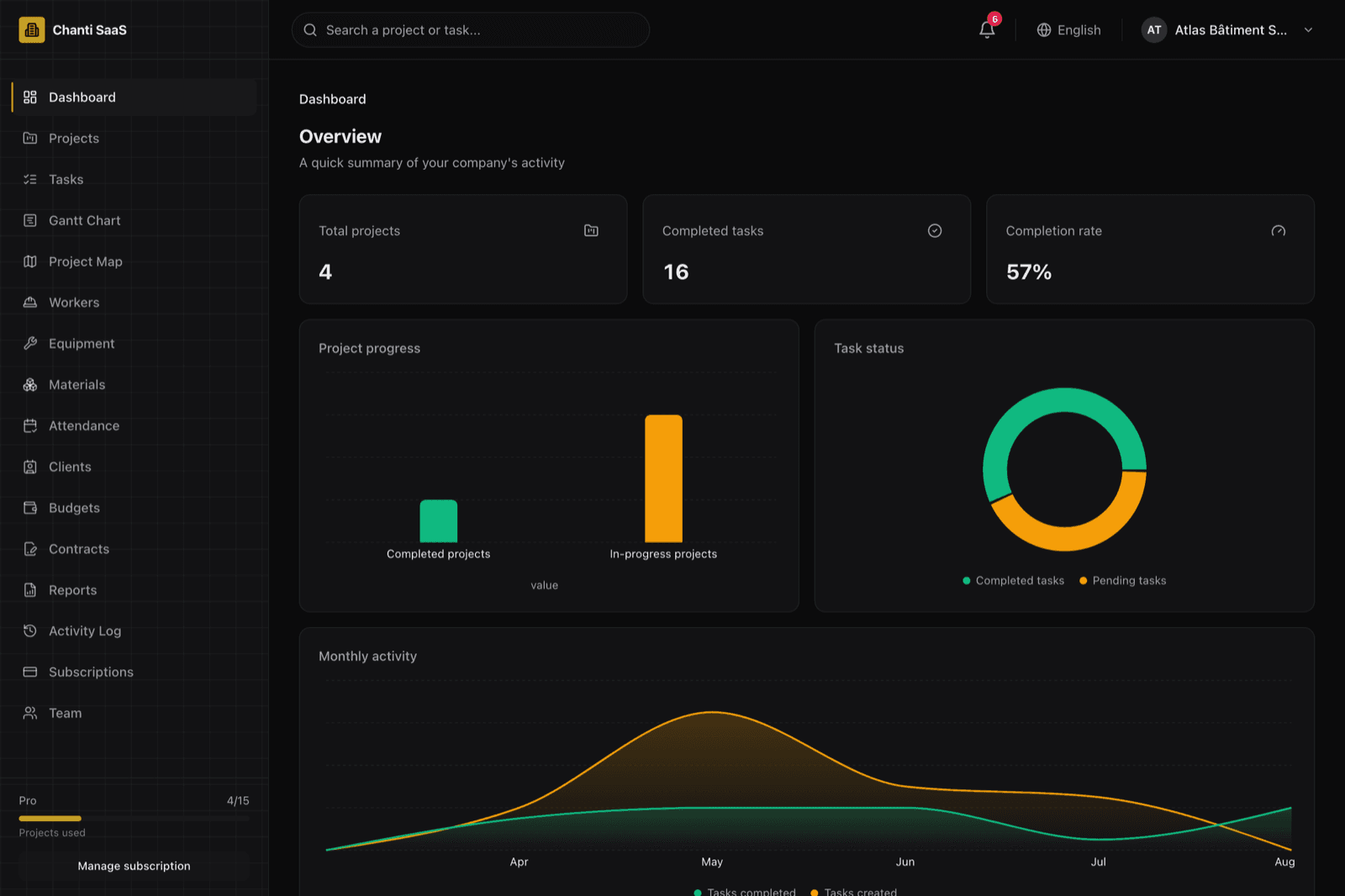Click the Subscriptions card icon

(x=30, y=672)
